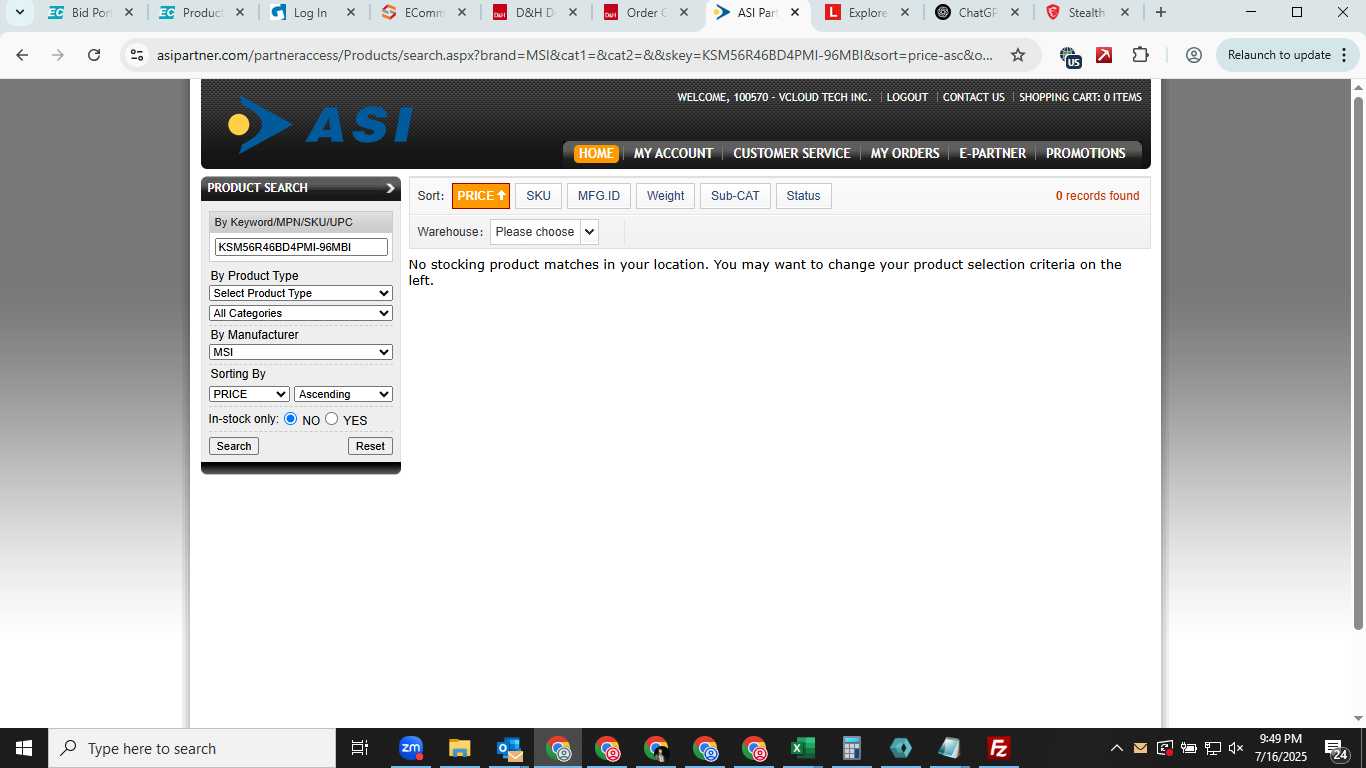Screen dimensions: 1366x768
Task: Click the LOGOUT link
Action: [907, 97]
